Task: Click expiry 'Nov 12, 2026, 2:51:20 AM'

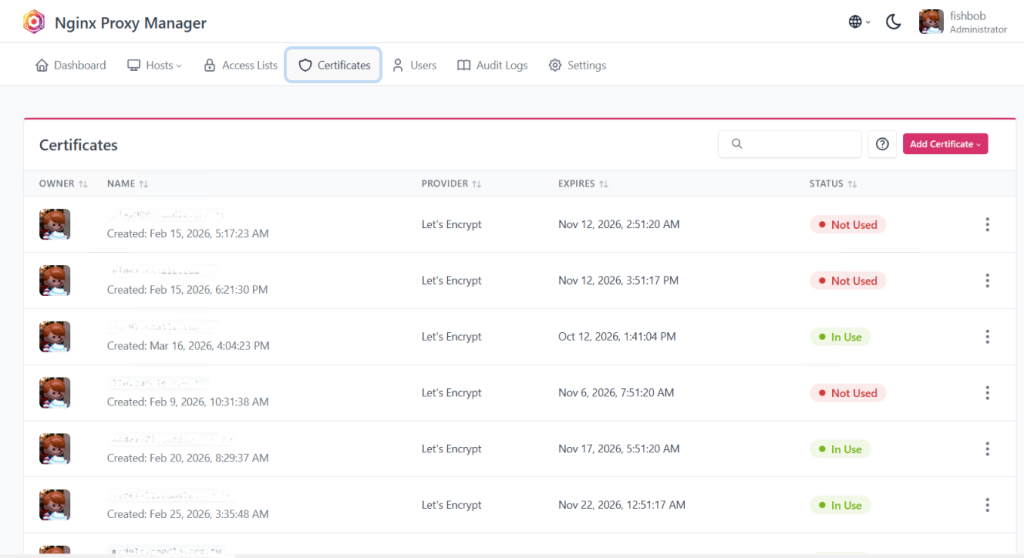Action: pos(618,224)
